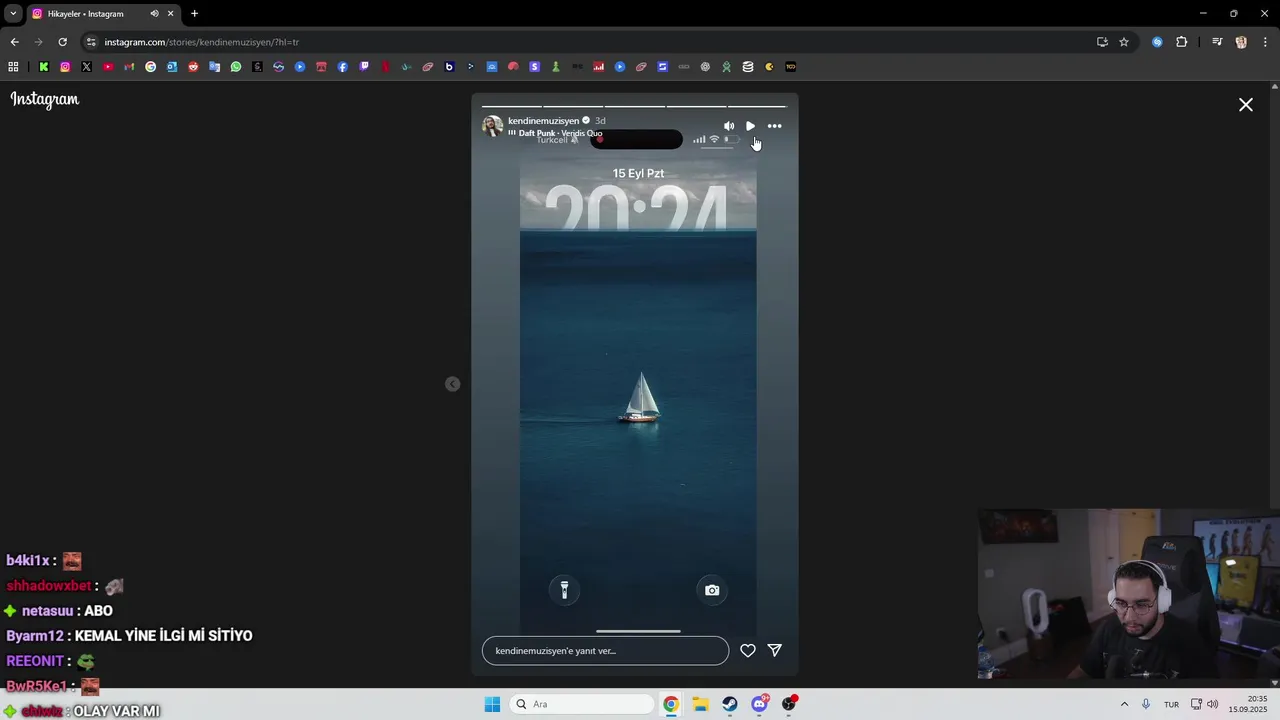Click the reply field to kendinemuzisyen
Viewport: 1280px width, 720px height.
pos(605,650)
